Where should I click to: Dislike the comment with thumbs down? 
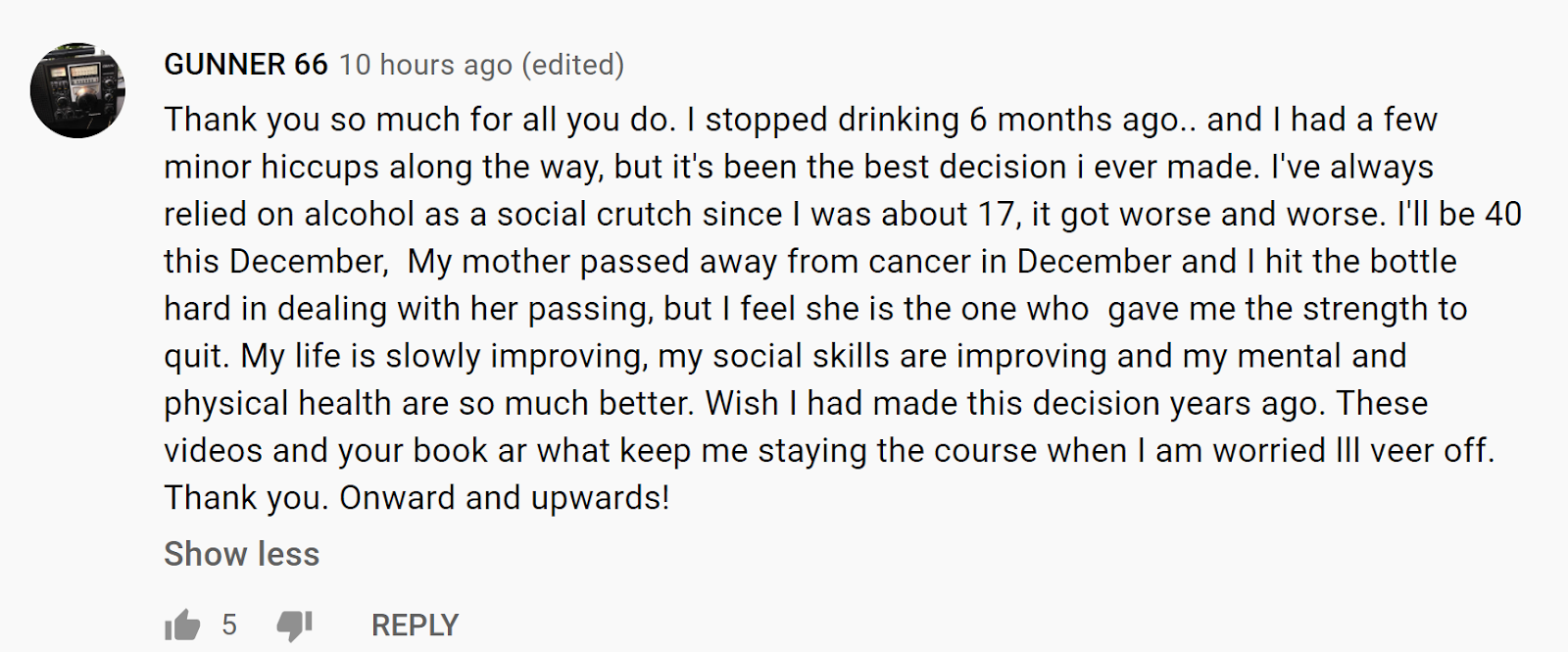pyautogui.click(x=293, y=625)
